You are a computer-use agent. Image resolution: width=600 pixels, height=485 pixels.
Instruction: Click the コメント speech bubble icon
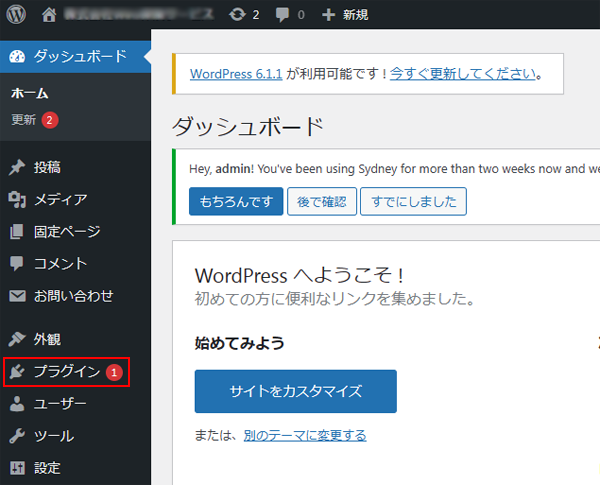point(17,263)
